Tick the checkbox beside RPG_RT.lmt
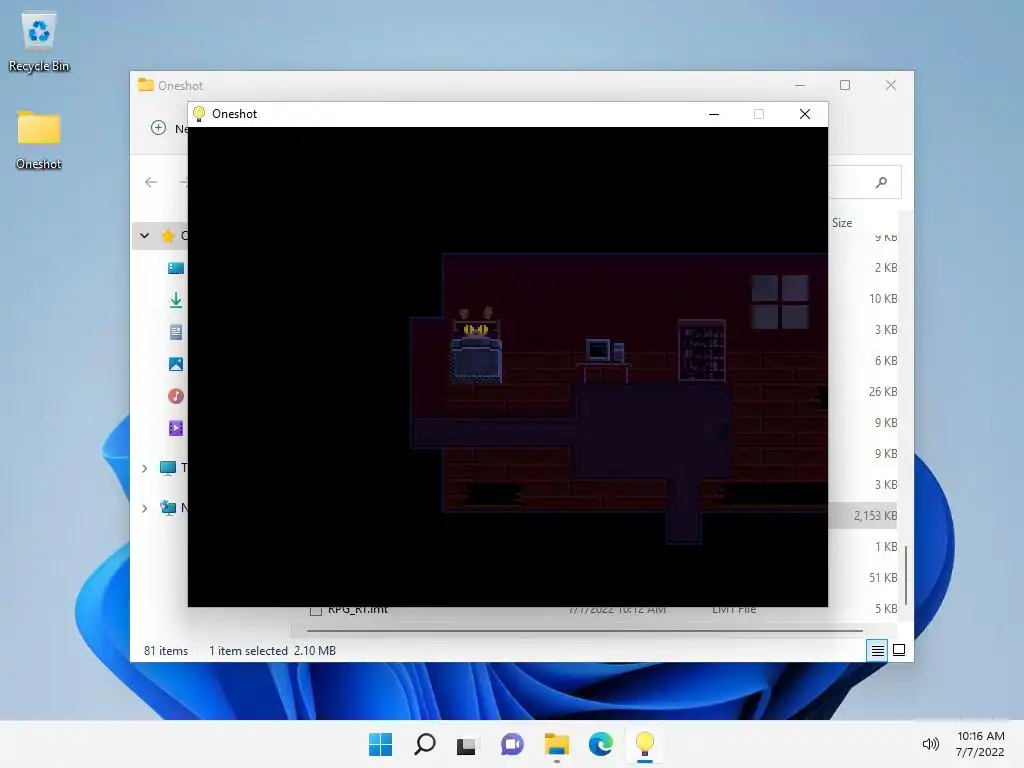The height and width of the screenshot is (768, 1024). point(316,611)
